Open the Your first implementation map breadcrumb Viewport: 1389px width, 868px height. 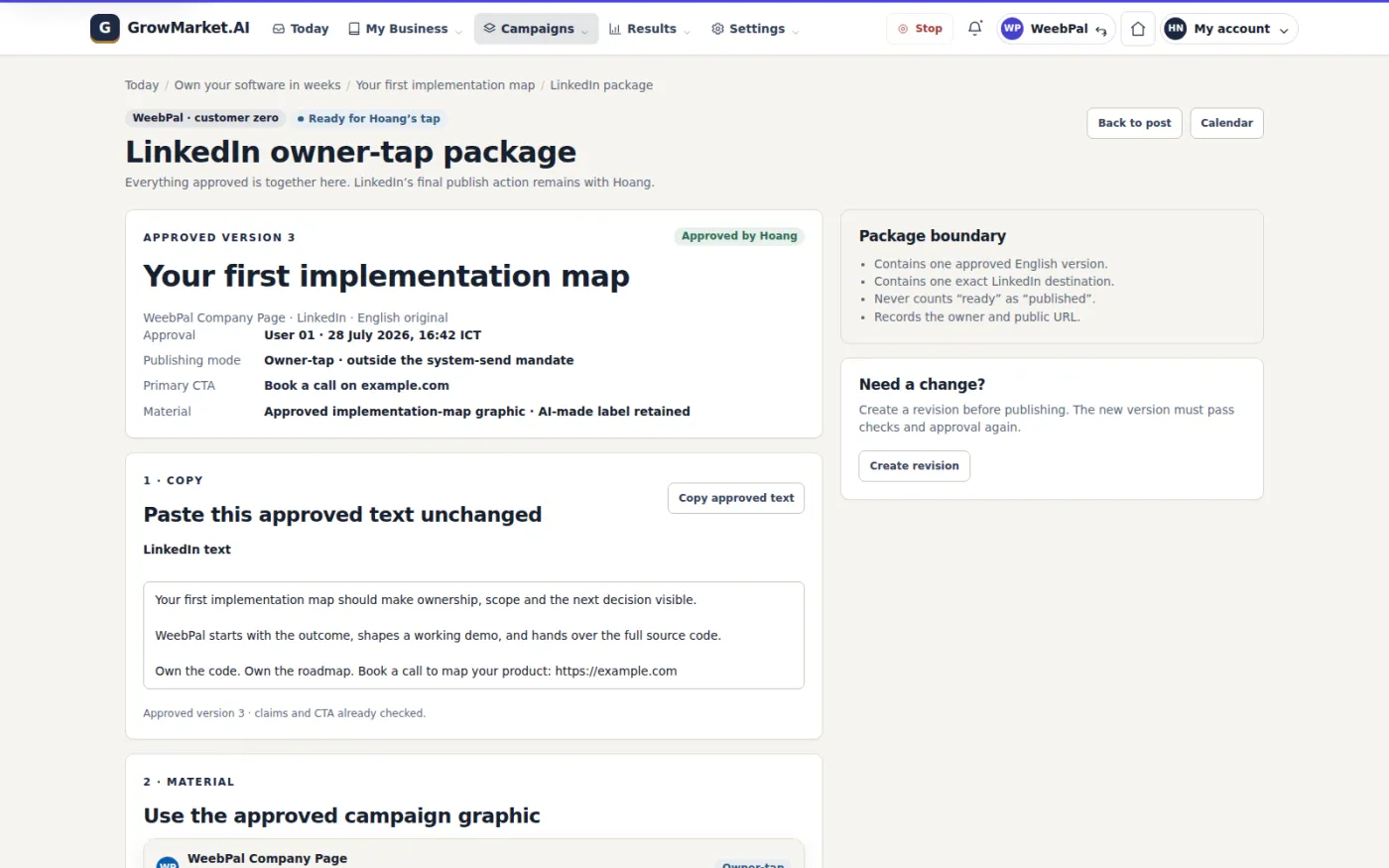(x=445, y=85)
